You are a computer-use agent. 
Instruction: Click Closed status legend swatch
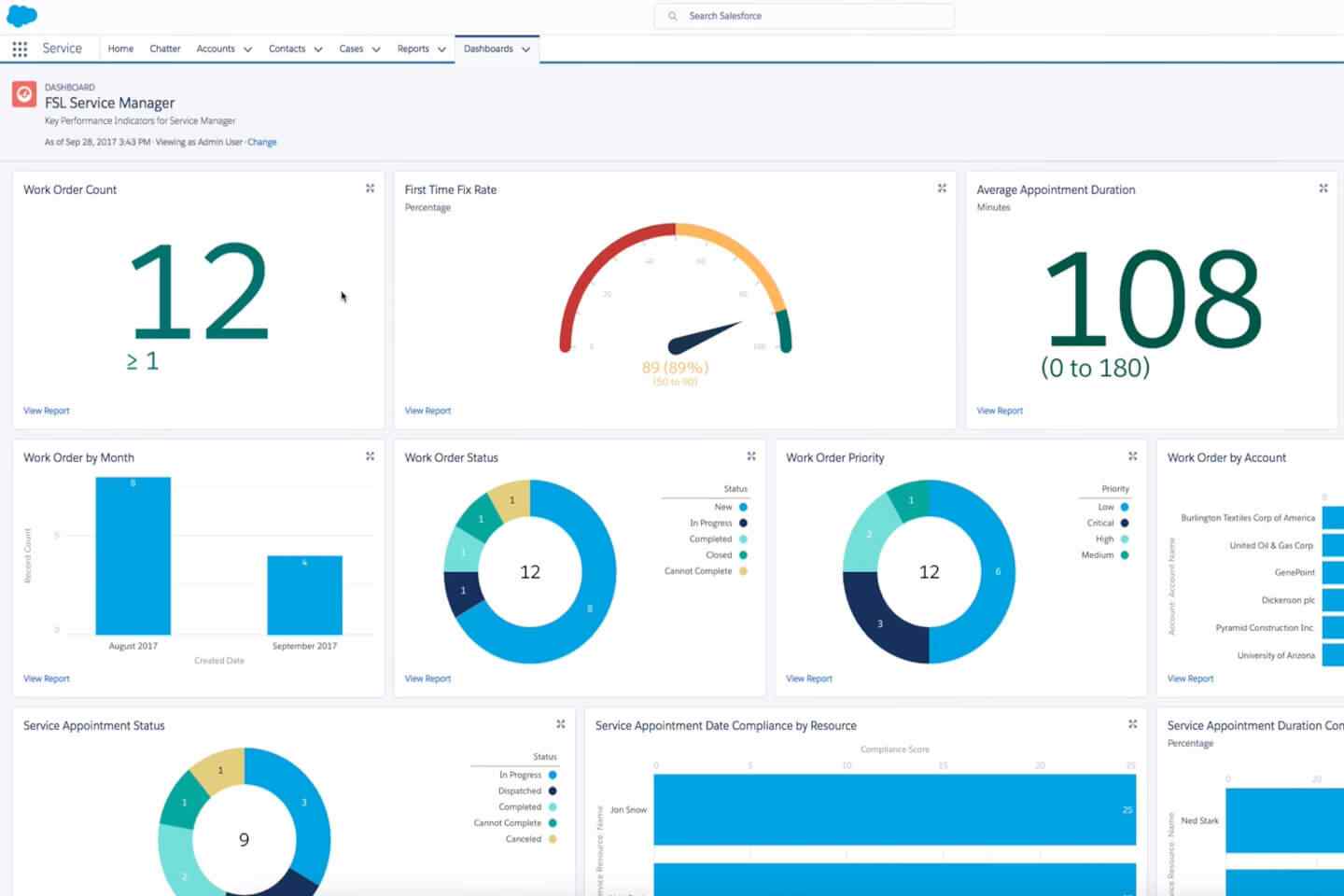(x=743, y=554)
